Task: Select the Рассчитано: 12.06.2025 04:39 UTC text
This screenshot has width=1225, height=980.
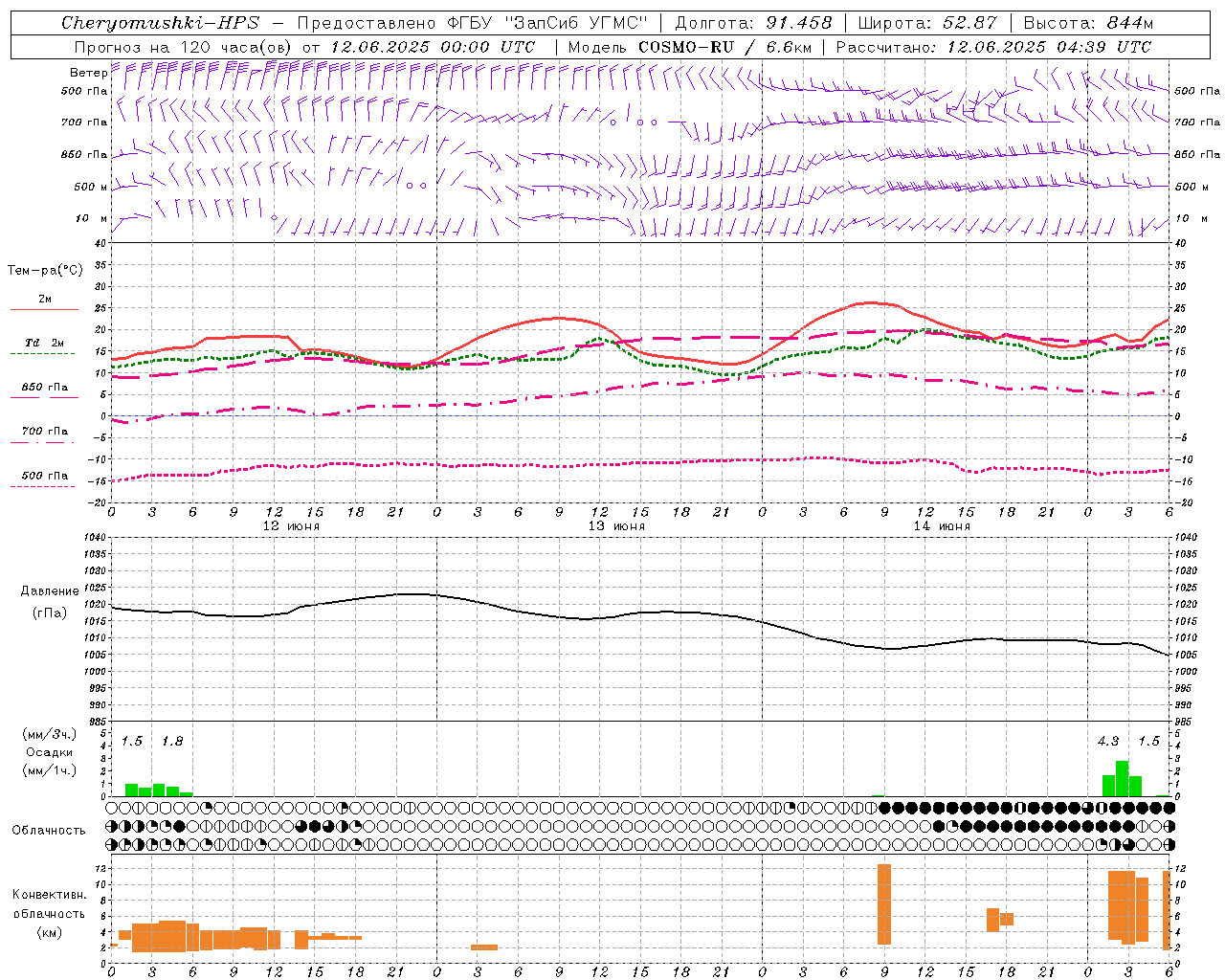Action: point(993,47)
